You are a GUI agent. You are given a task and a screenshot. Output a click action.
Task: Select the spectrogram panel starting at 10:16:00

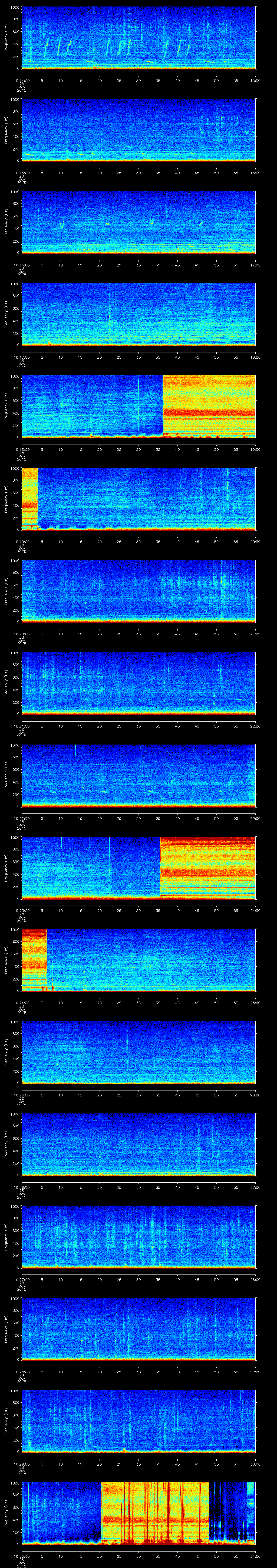pos(138,222)
